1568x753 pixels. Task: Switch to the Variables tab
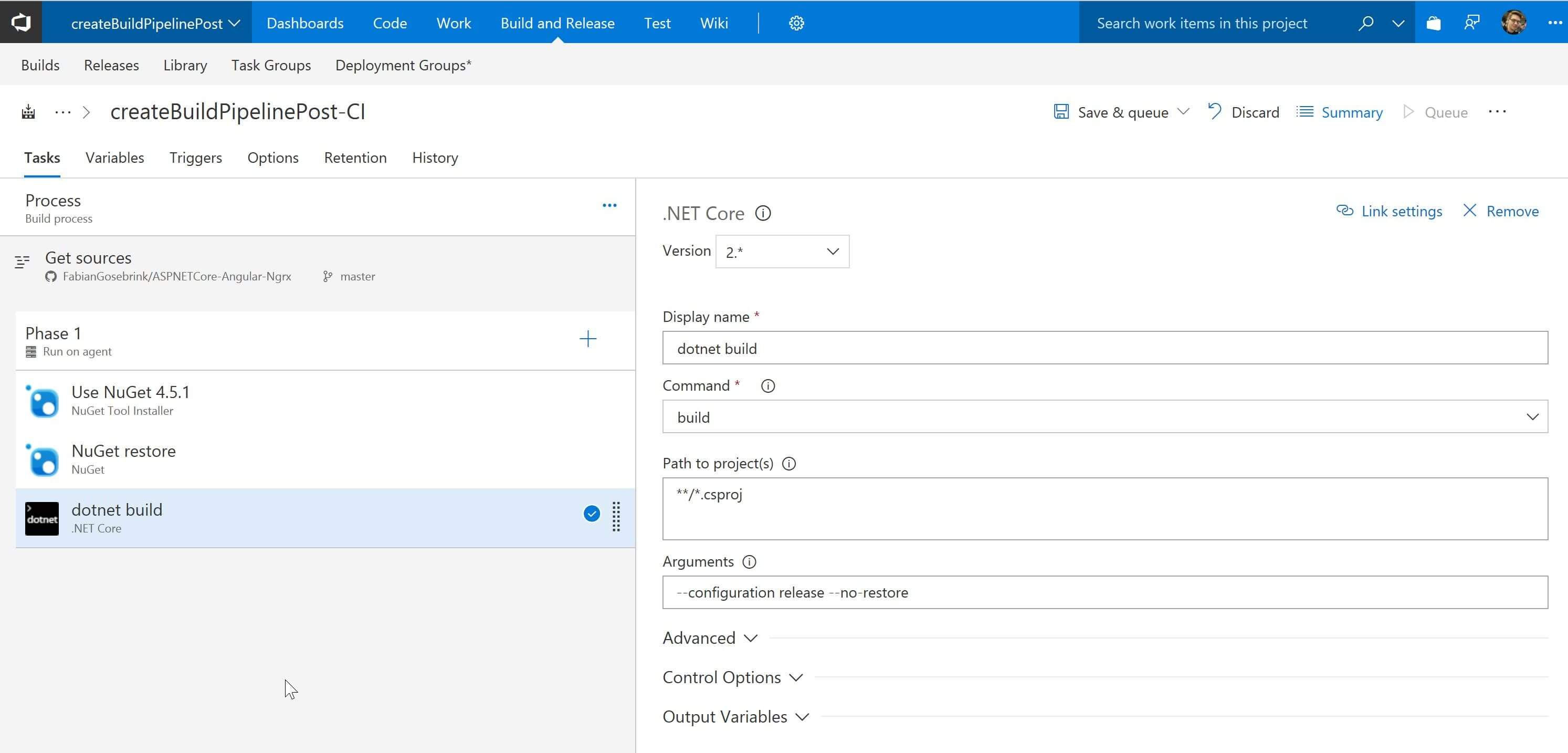point(114,158)
